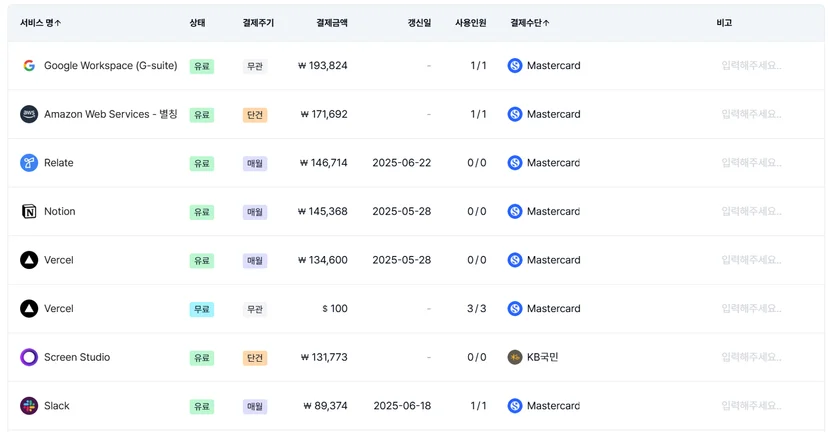The image size is (828, 435).
Task: Open Amazon Web Services - 별칭 service name
Action: (110, 114)
